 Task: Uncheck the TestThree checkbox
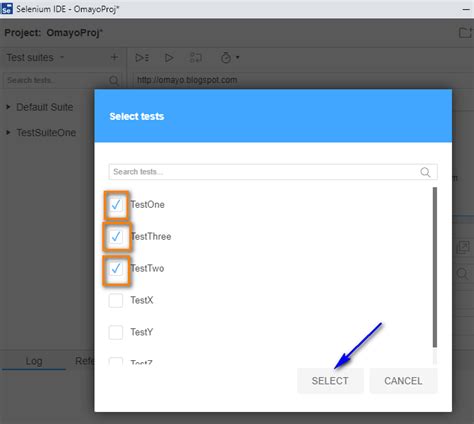(116, 236)
